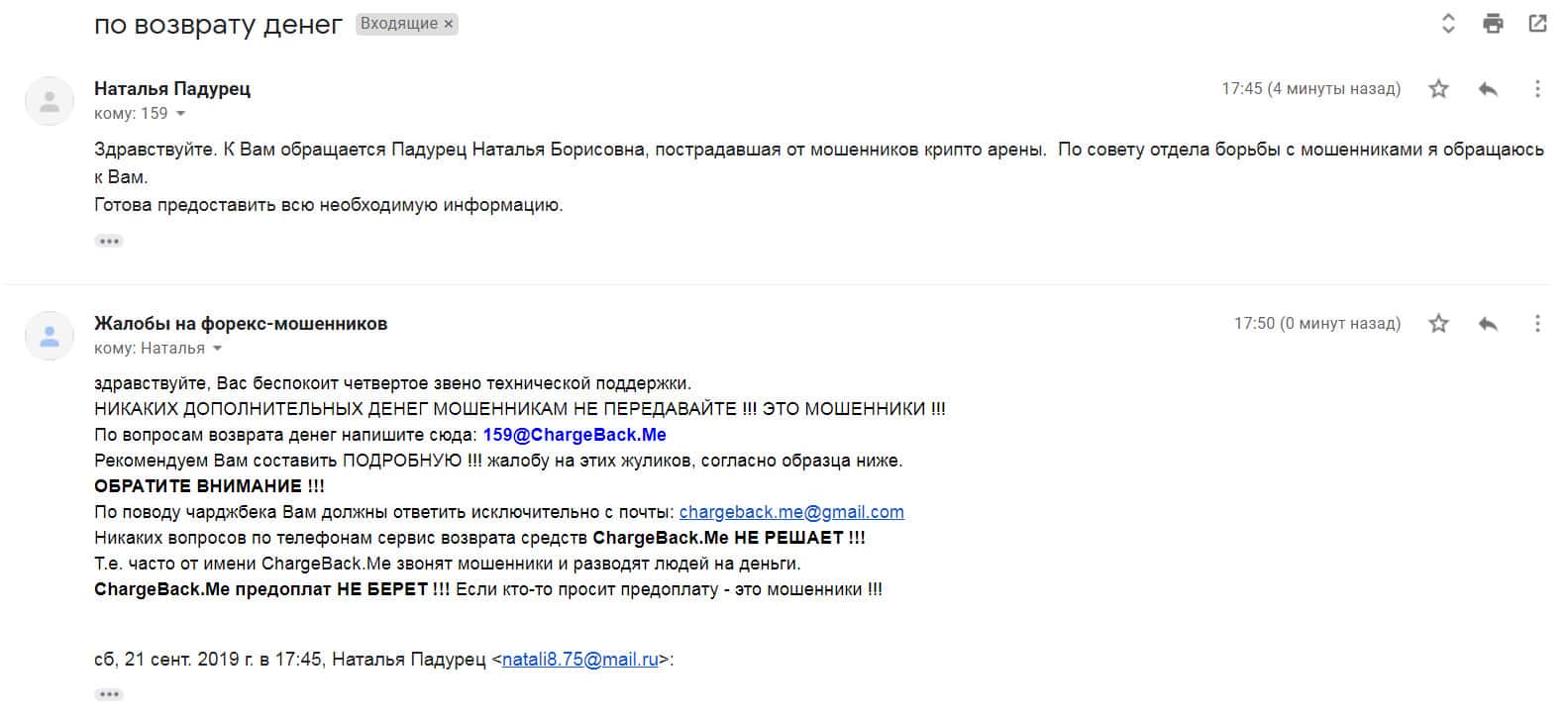
Task: Open the chargeback.me@gmail.com link
Action: pos(791,512)
